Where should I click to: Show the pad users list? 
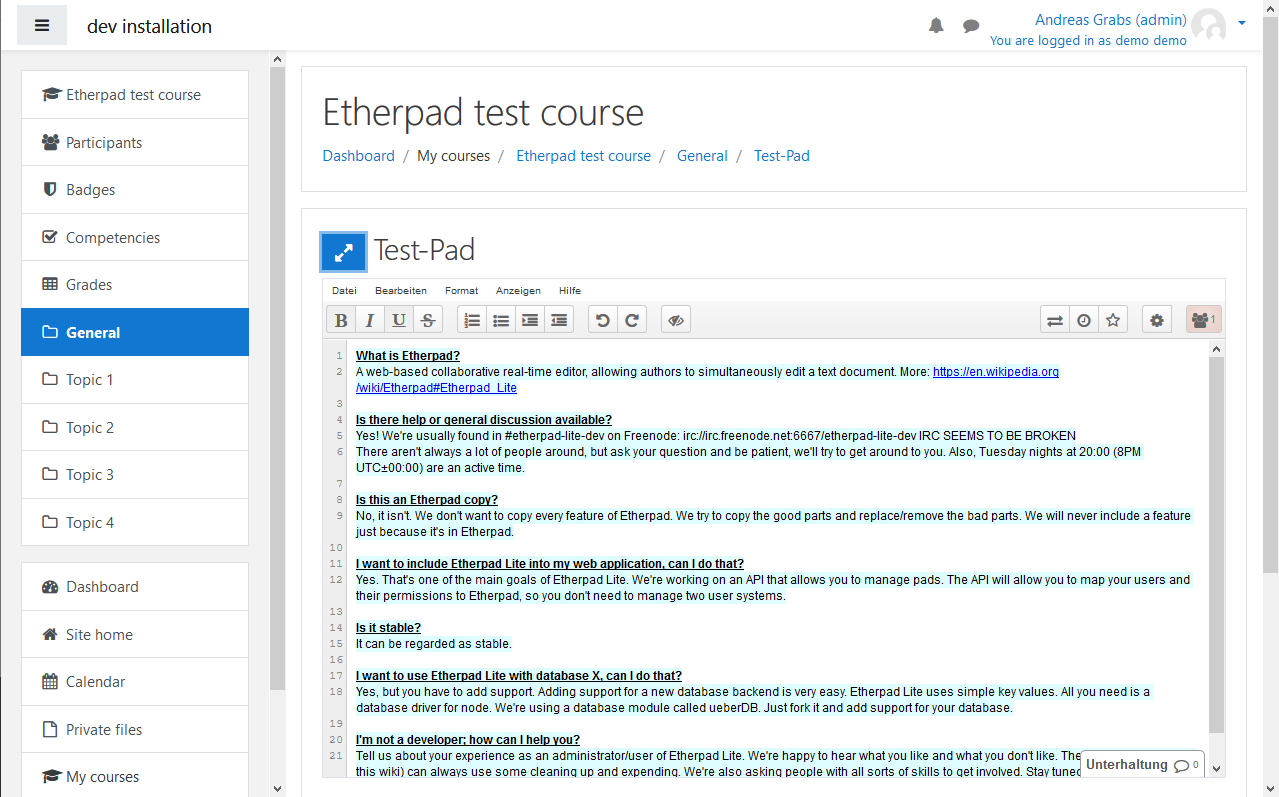click(1204, 320)
